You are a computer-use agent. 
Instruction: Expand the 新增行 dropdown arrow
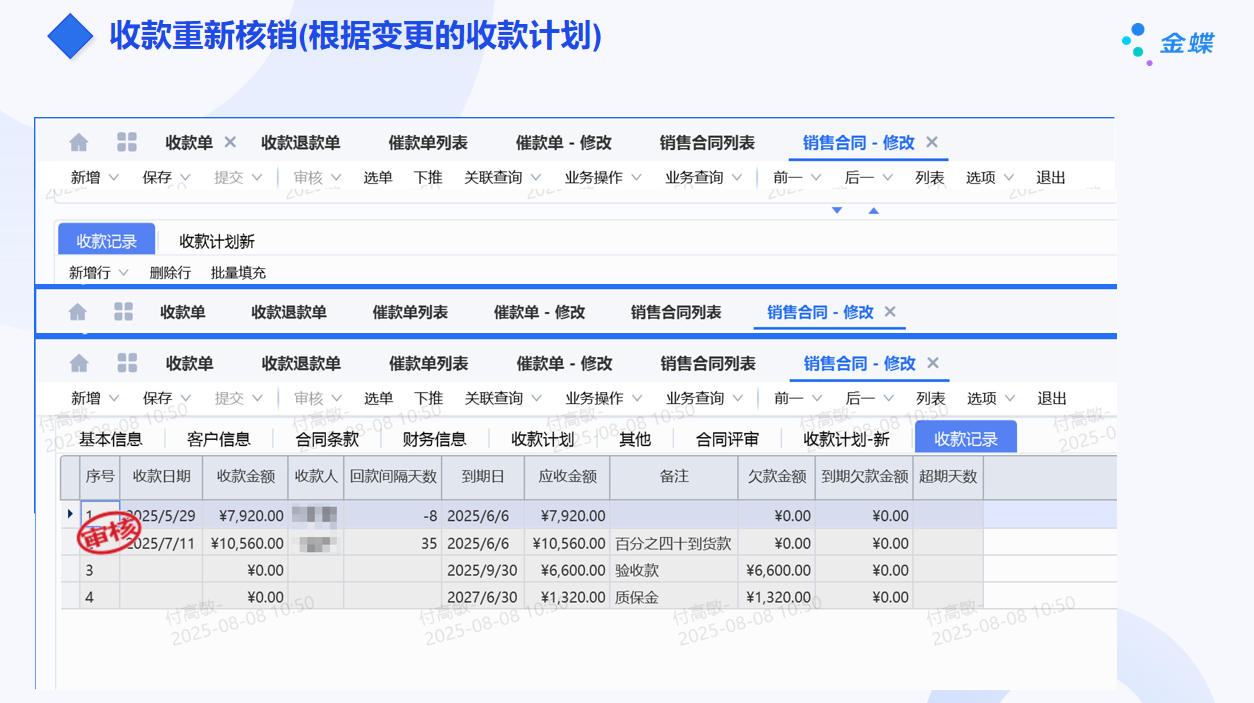pyautogui.click(x=124, y=273)
